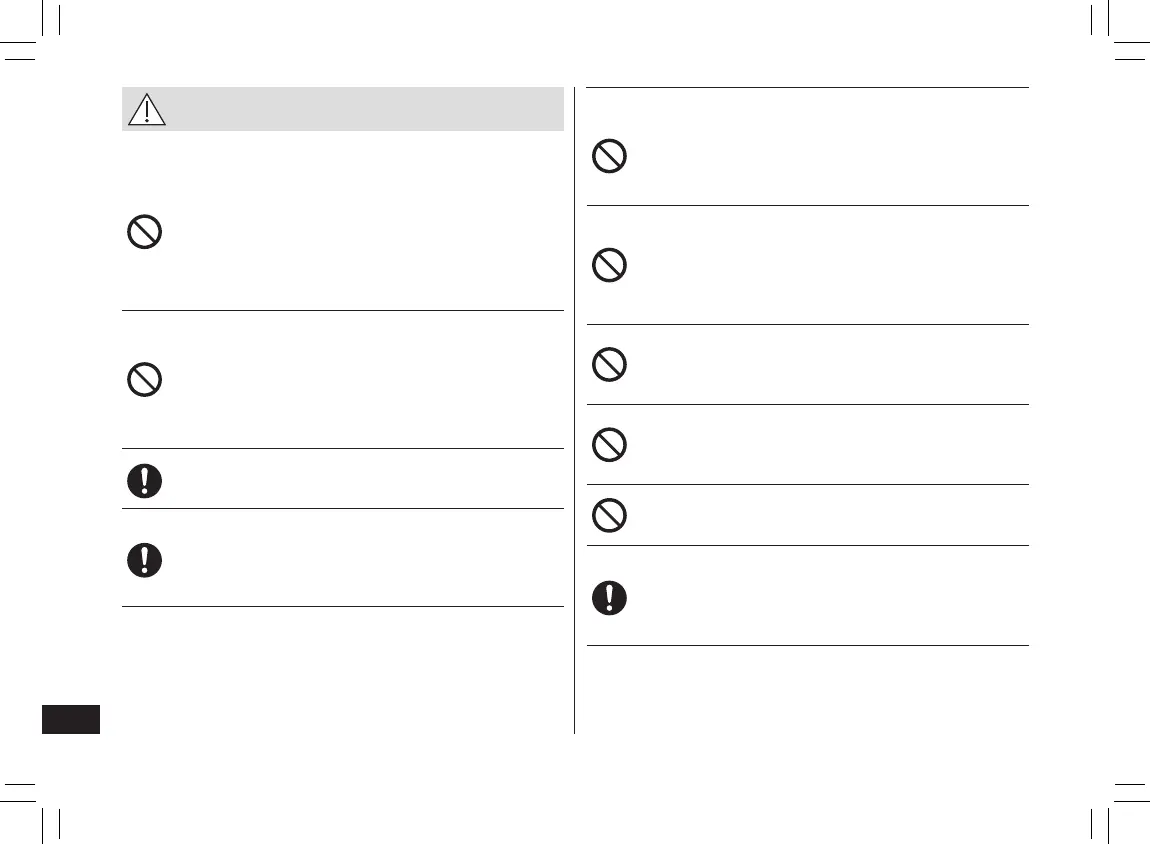Click the first prohibition icon in right column

pos(610,156)
